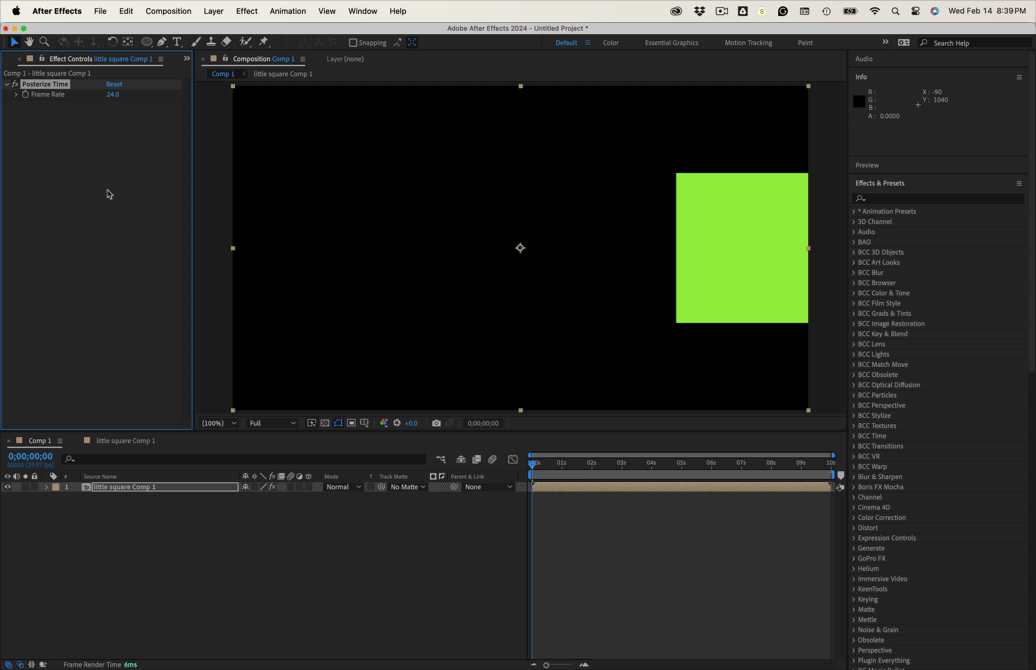Click the Toggle Mask and Shape Path Visibility icon
The height and width of the screenshot is (670, 1036).
click(x=338, y=423)
